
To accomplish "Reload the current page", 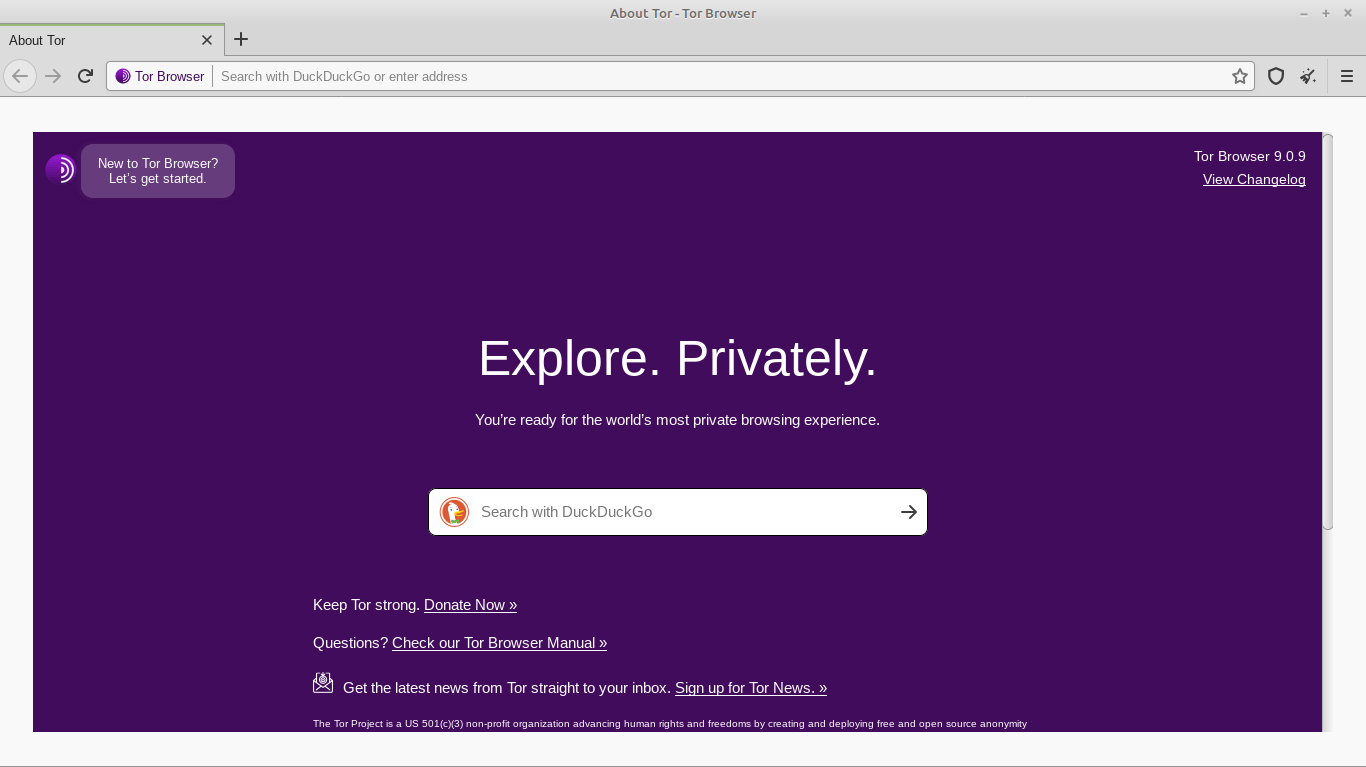I will click(x=85, y=76).
